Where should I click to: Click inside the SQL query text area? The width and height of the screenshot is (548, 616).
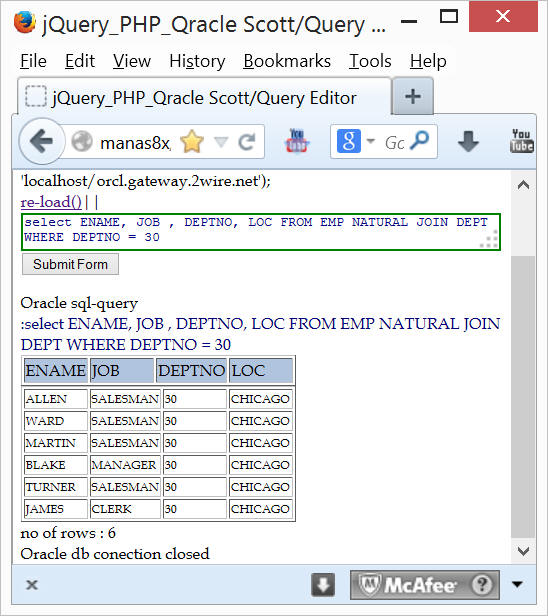261,232
